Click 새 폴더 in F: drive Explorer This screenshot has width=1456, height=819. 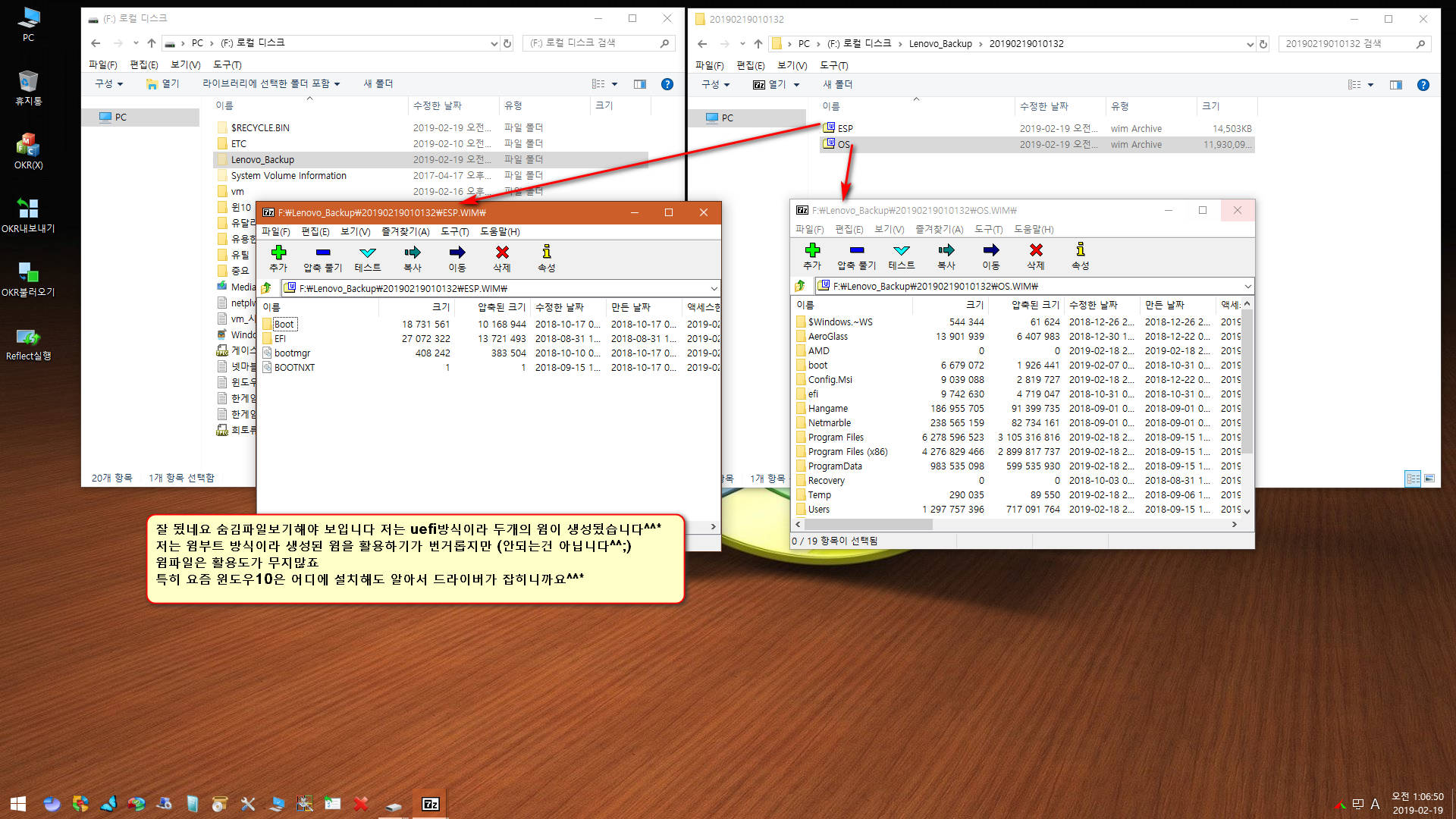378,83
